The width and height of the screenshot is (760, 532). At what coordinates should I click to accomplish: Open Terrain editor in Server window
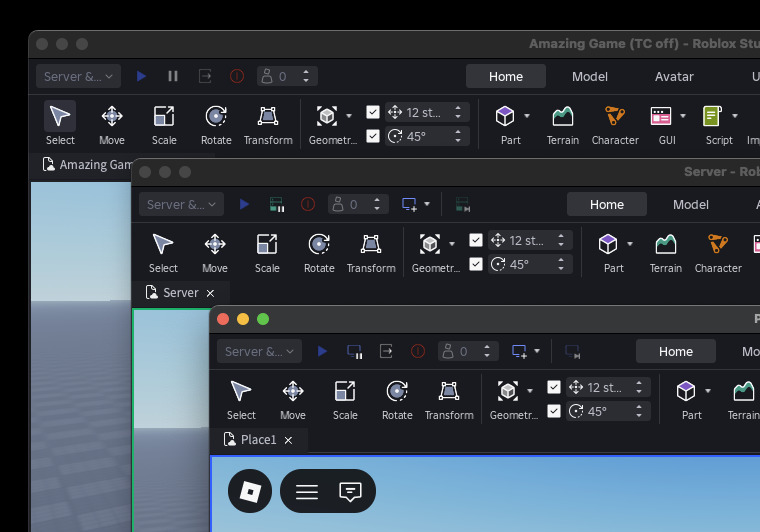[x=665, y=251]
